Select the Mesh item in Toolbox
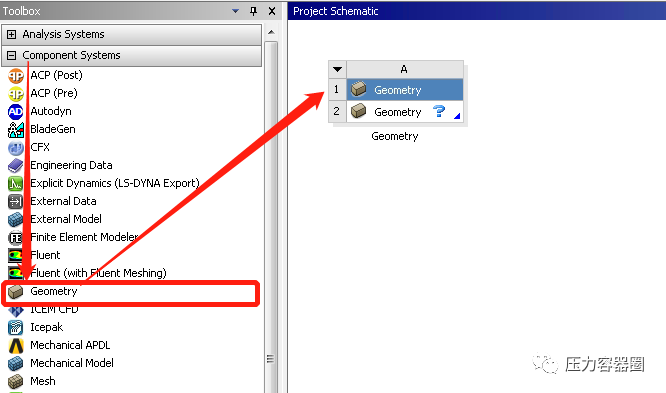The height and width of the screenshot is (393, 666). [43, 381]
